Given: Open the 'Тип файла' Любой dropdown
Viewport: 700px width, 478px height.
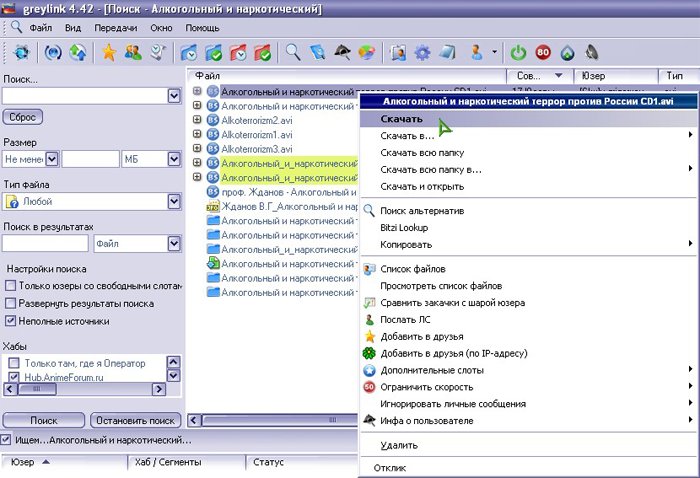Looking at the screenshot, I should [x=174, y=202].
